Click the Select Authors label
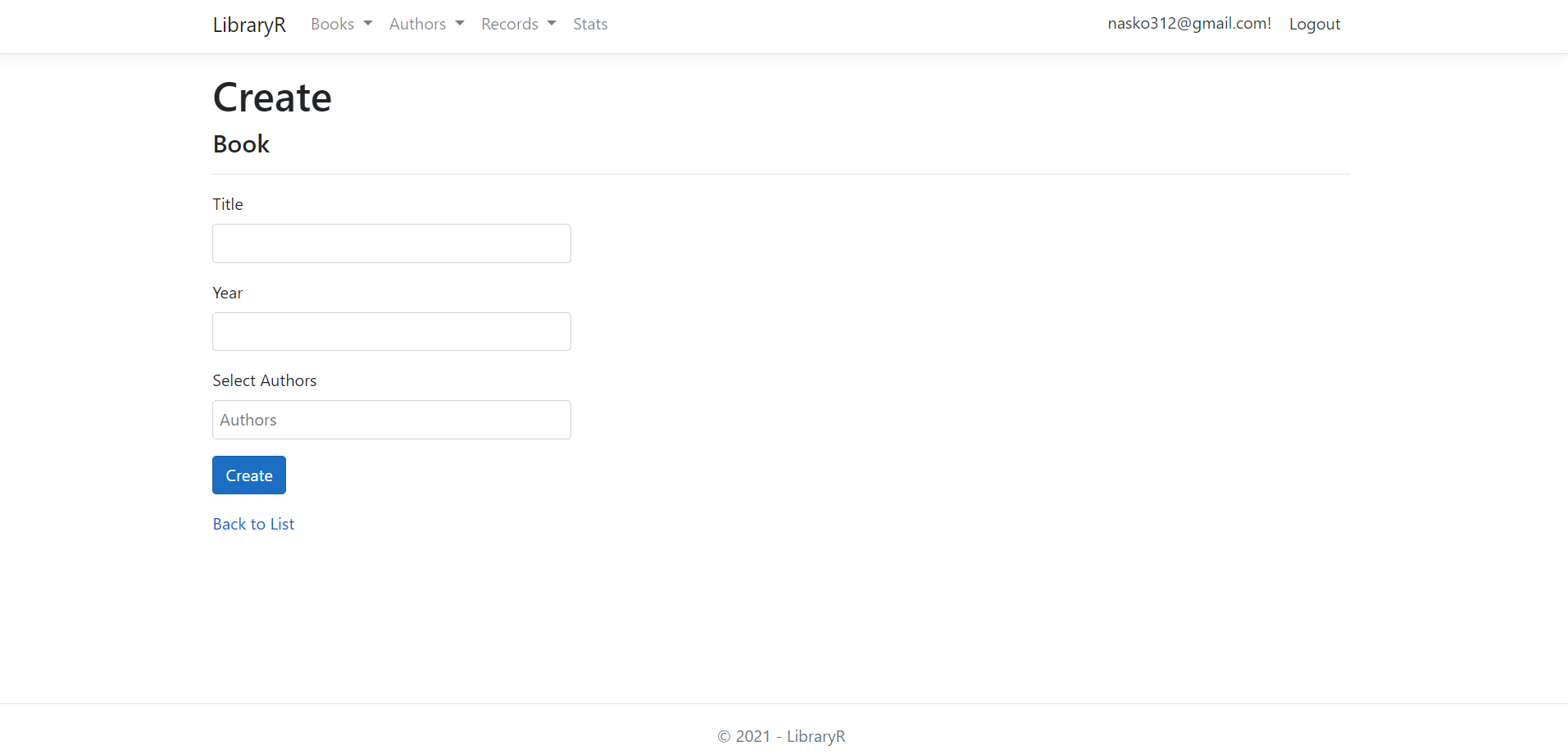1568x755 pixels. click(264, 380)
